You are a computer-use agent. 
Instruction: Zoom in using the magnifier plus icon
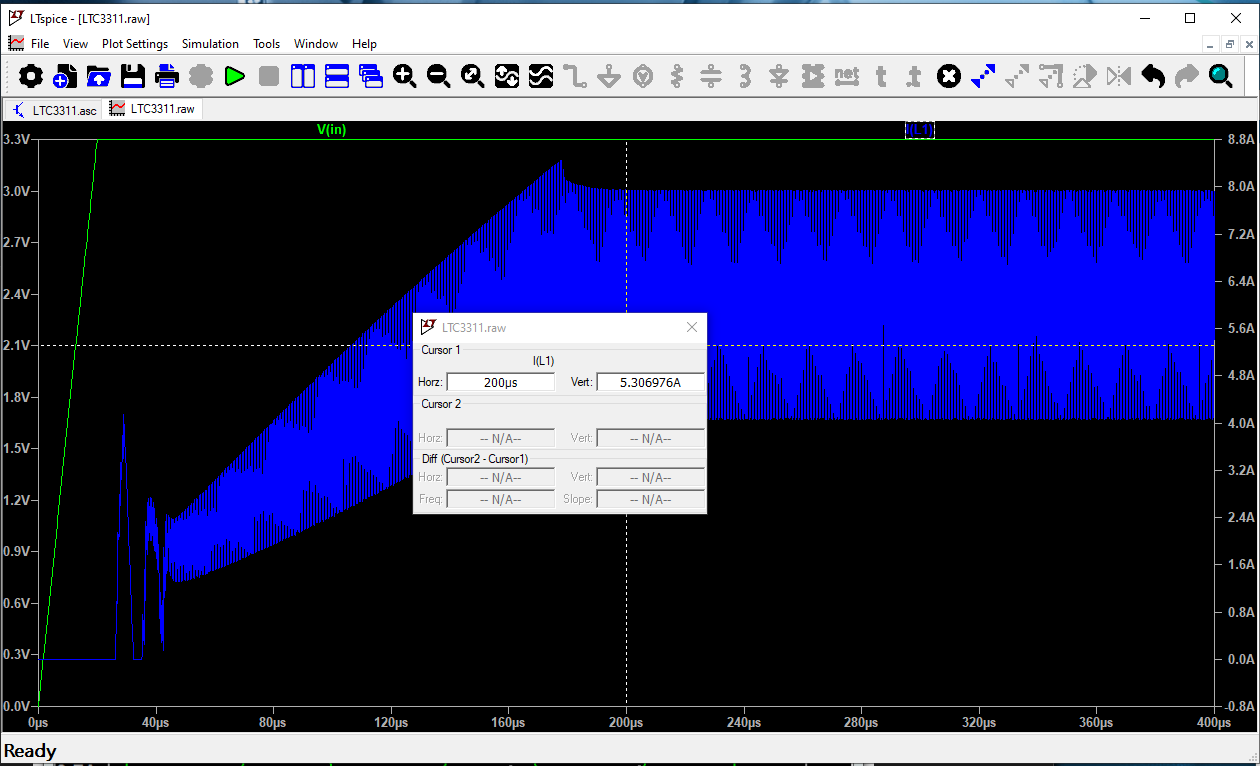405,76
